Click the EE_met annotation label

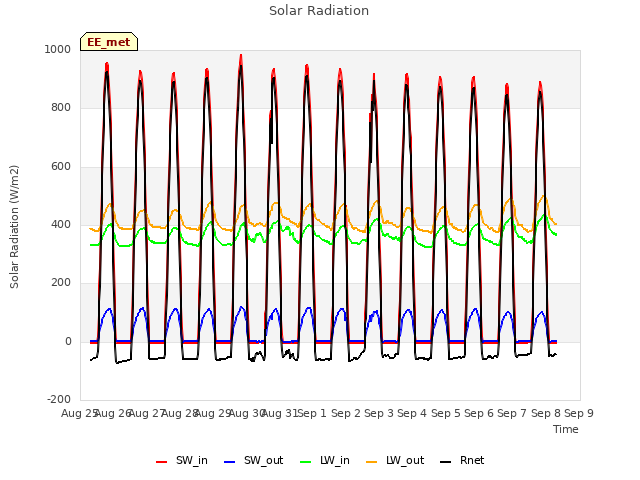(109, 42)
